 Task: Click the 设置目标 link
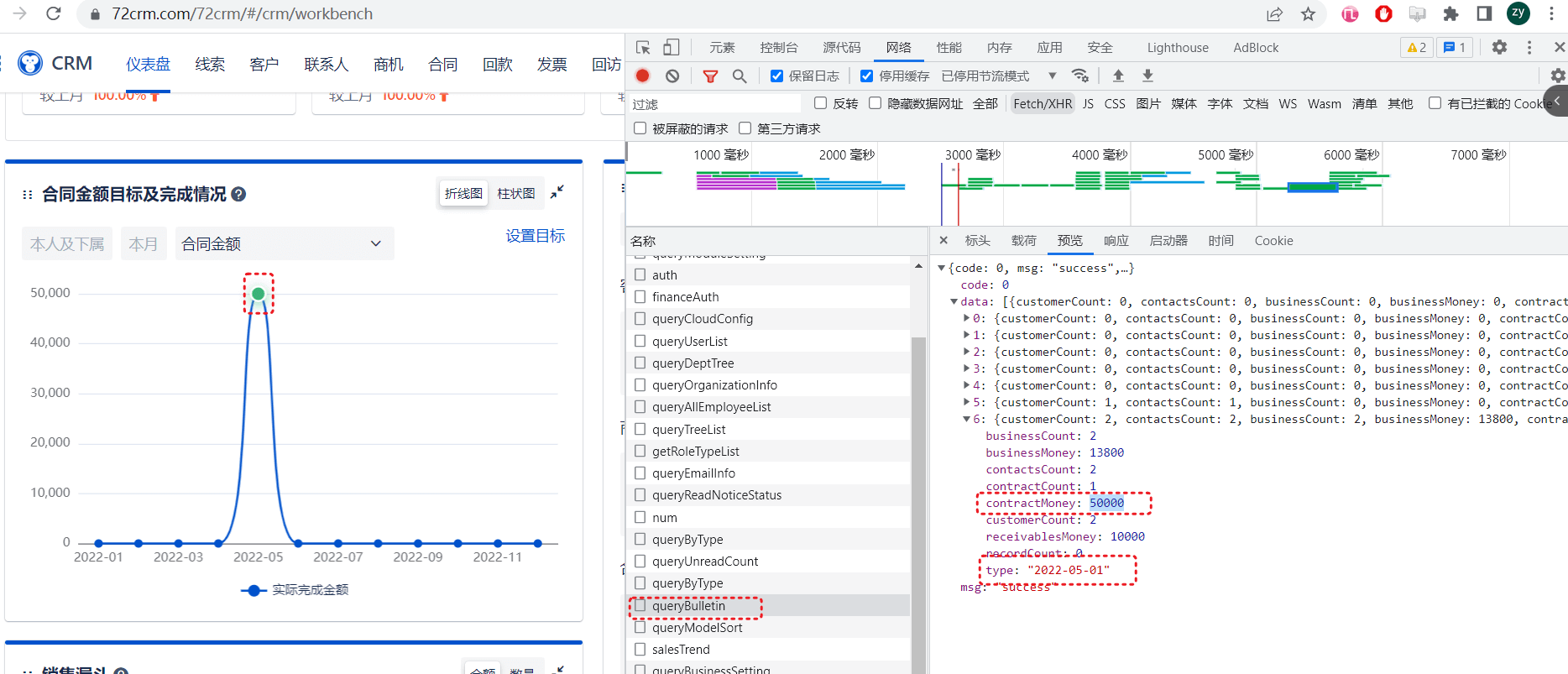point(536,236)
